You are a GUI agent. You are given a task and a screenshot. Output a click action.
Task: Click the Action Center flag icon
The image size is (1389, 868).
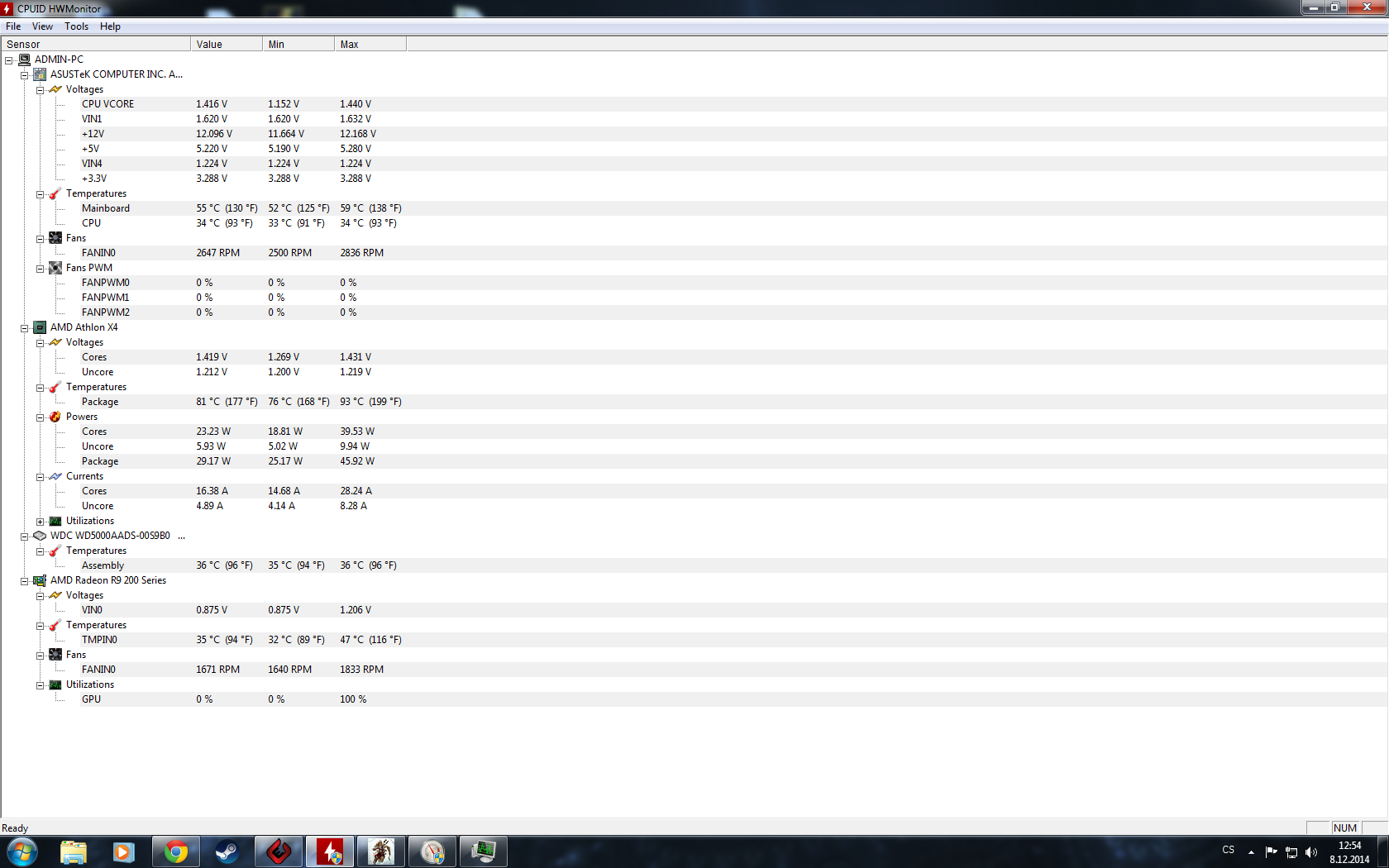click(1272, 852)
